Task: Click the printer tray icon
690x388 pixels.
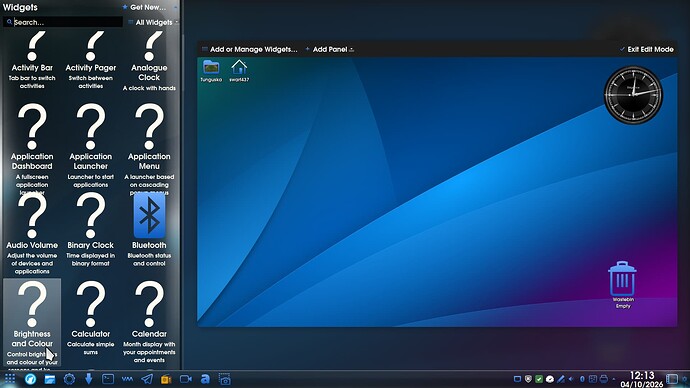Action: tap(604, 379)
